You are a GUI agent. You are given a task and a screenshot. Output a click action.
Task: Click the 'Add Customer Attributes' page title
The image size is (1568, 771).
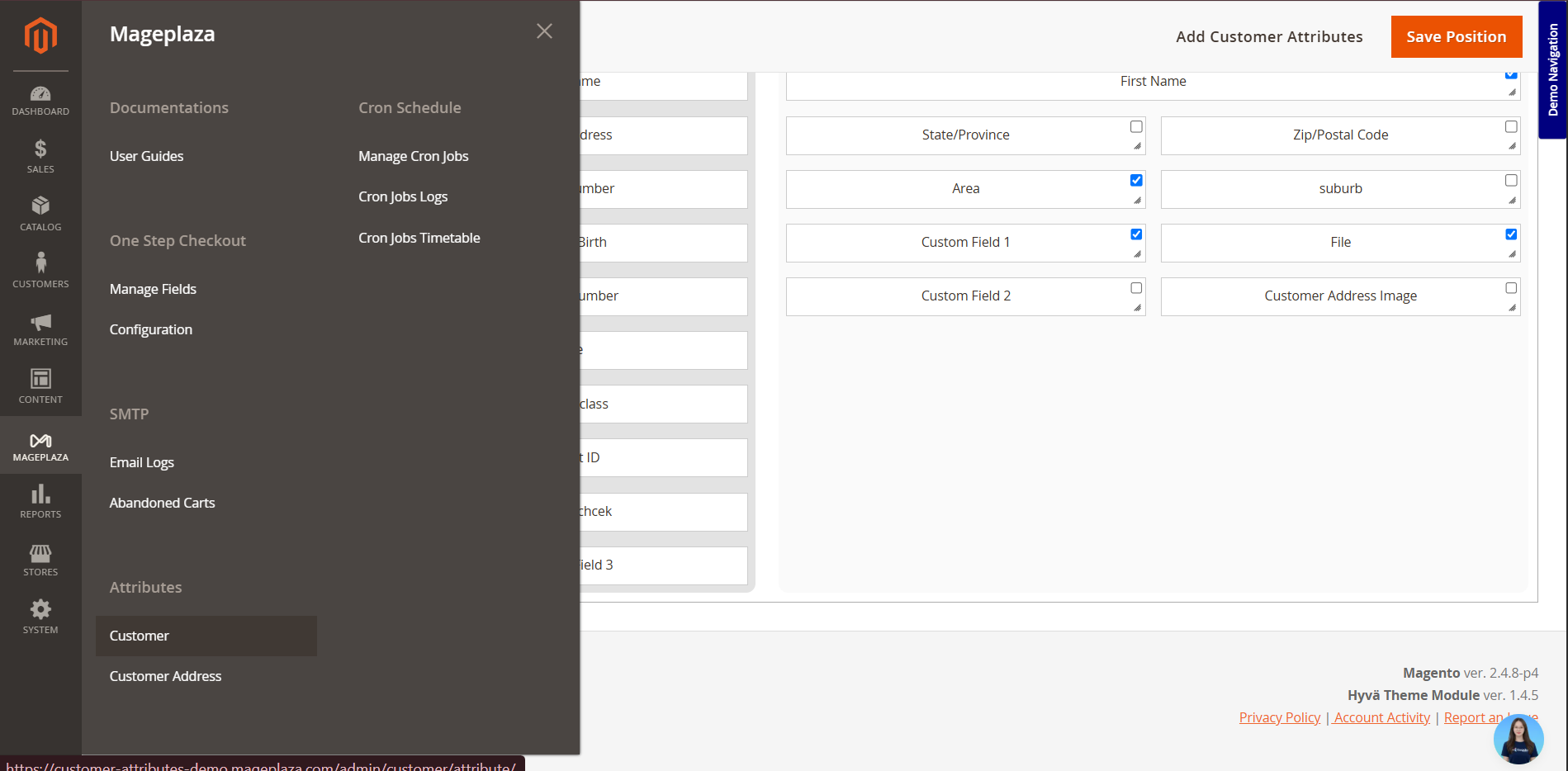1269,36
